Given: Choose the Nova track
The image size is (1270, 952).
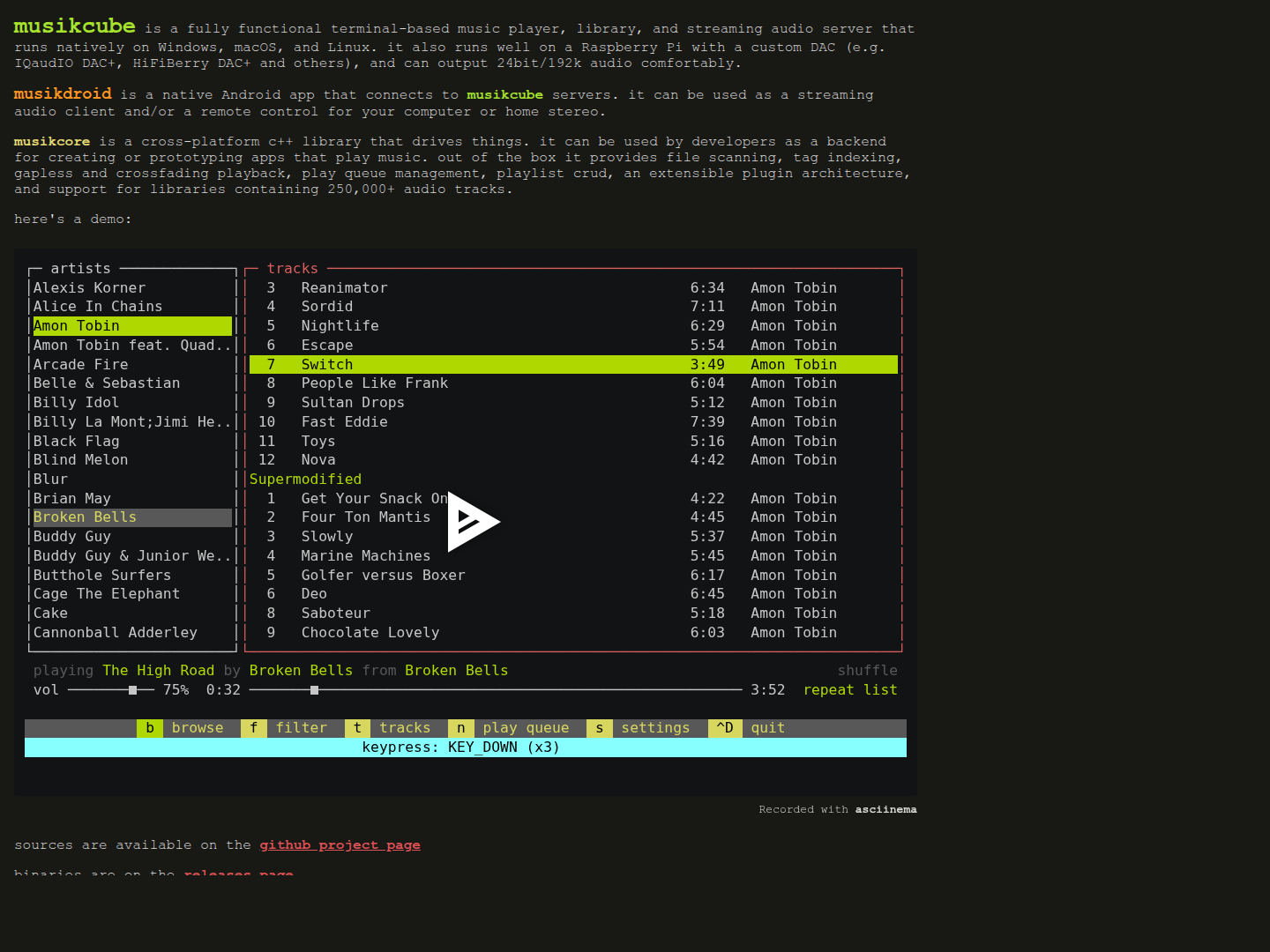Looking at the screenshot, I should coord(573,460).
